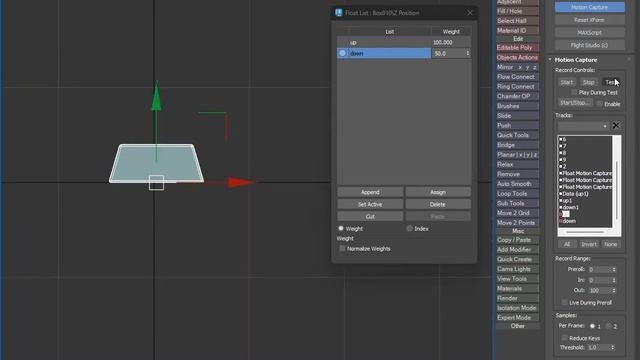
Task: Click the Test button
Action: [611, 82]
